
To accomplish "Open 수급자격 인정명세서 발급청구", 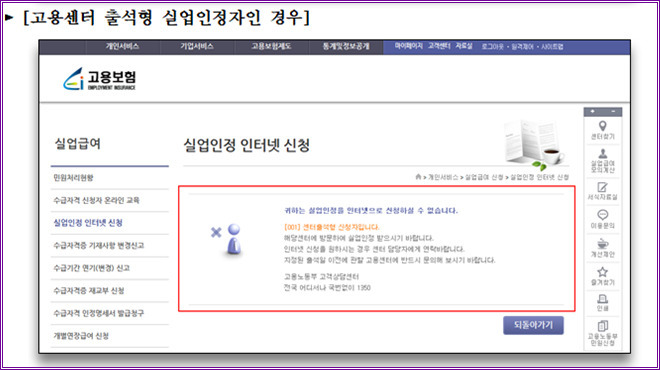I will pos(98,313).
